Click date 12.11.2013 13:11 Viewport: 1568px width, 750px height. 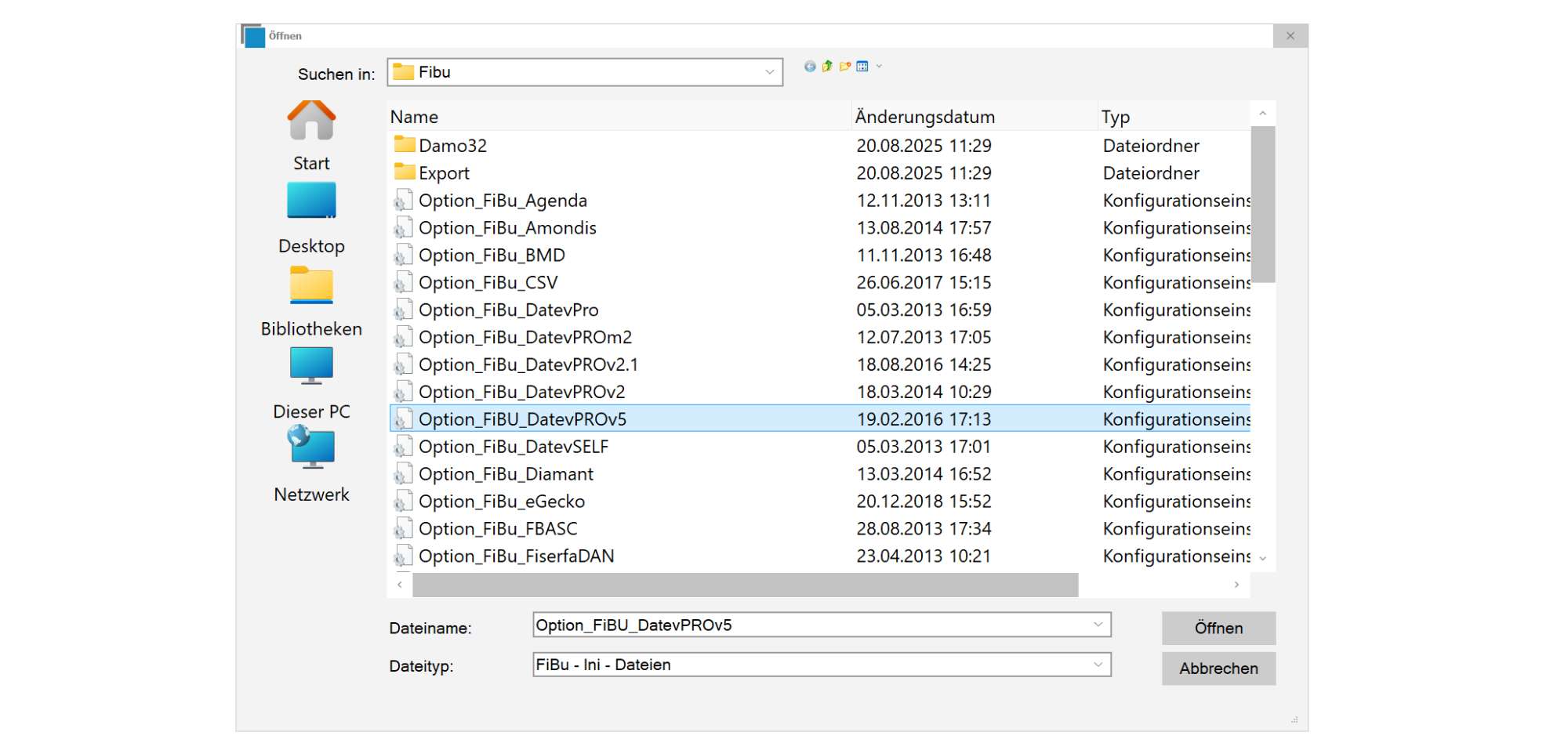point(924,201)
